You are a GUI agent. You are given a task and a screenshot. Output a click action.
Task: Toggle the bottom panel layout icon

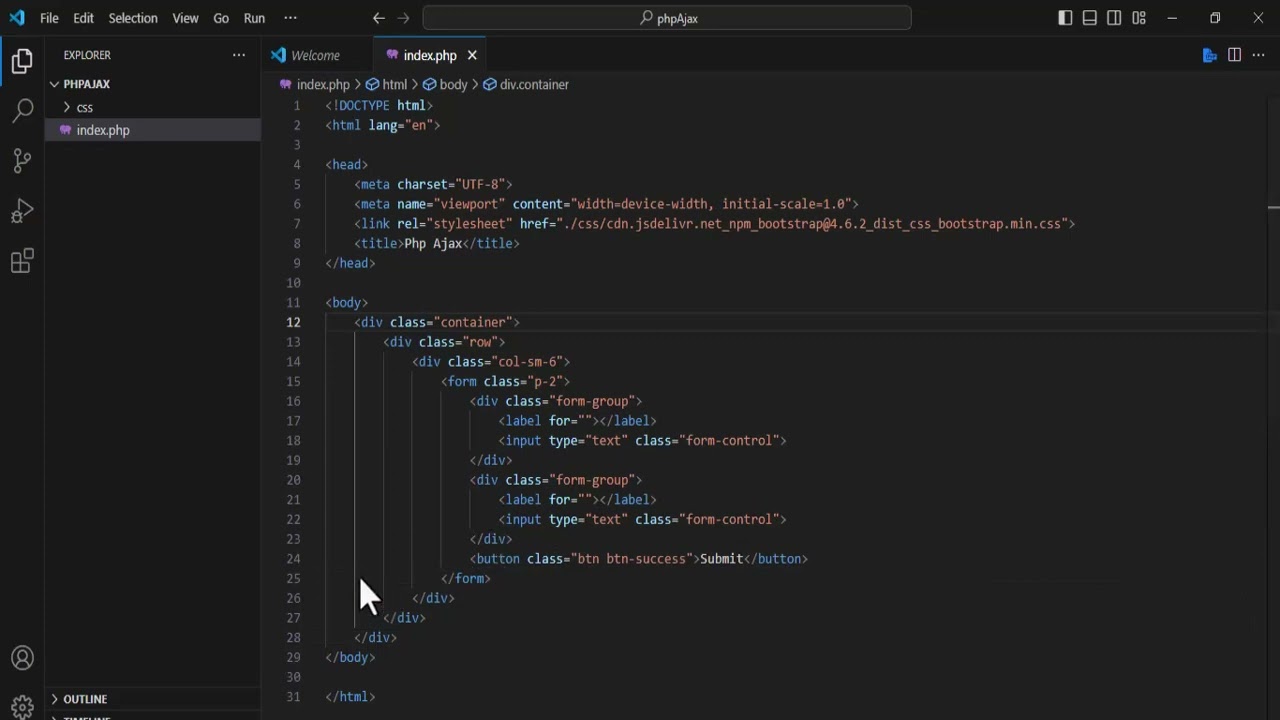click(x=1089, y=18)
